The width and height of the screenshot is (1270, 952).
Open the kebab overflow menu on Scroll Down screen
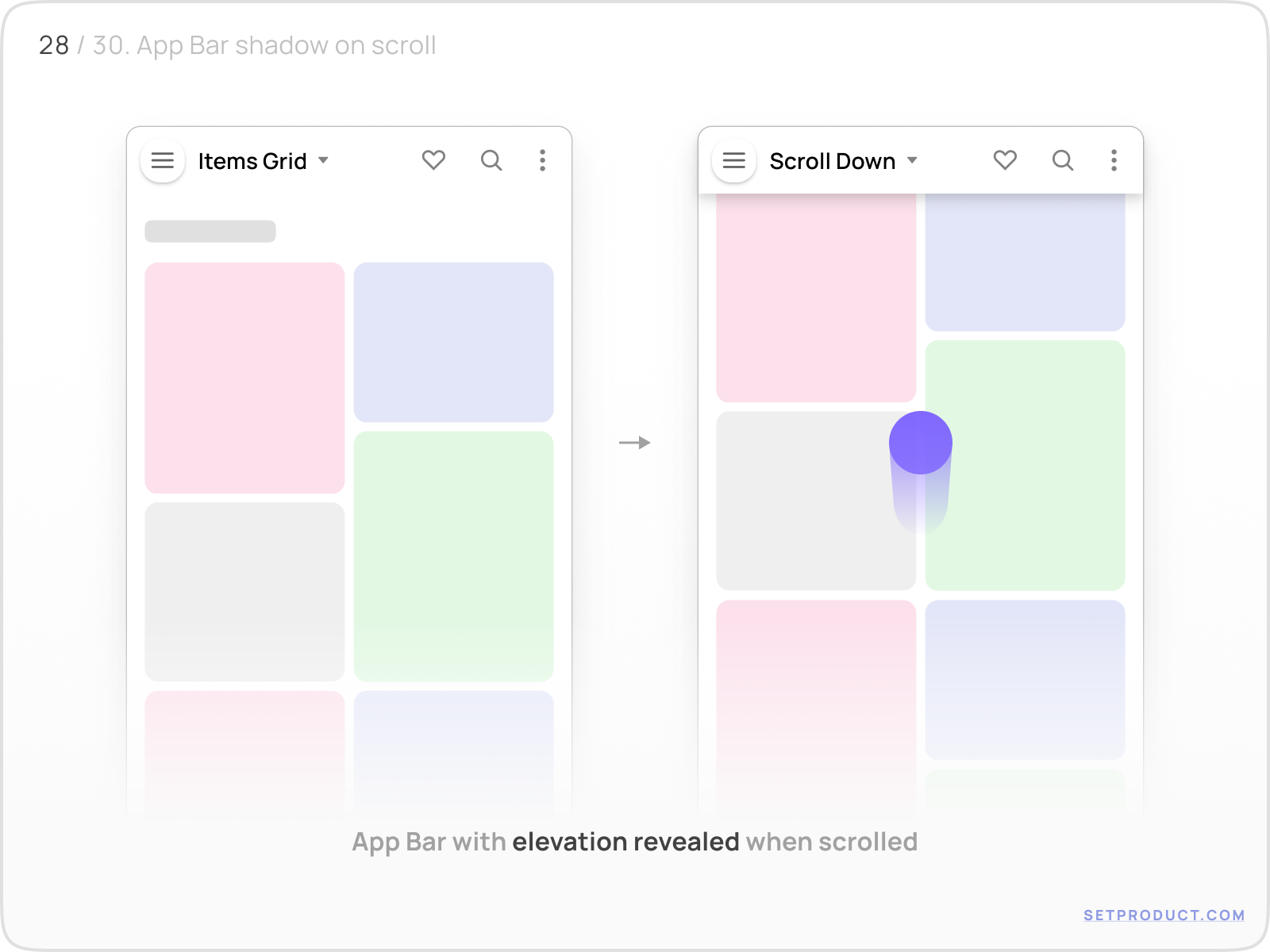click(1114, 160)
